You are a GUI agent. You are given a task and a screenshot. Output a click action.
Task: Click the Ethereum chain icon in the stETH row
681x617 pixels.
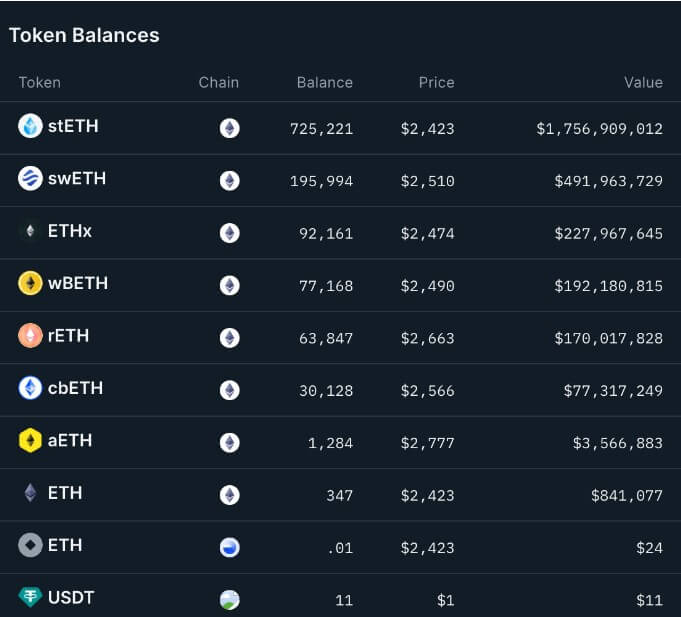tap(230, 128)
